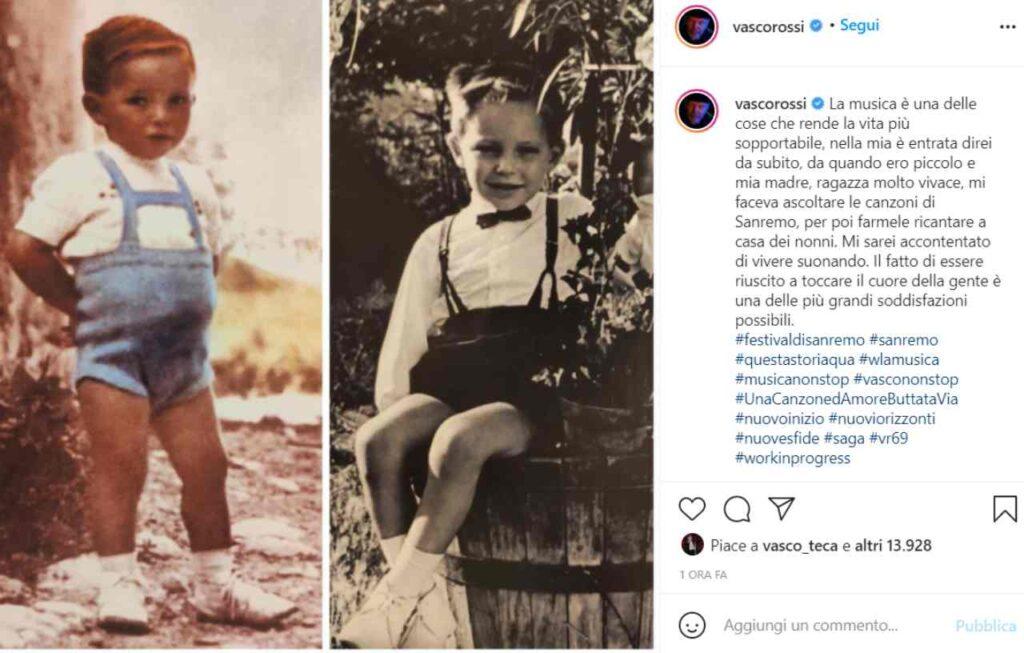This screenshot has height=653, width=1024.
Task: Click the black-and-white boy on barrel photo
Action: pos(492,325)
